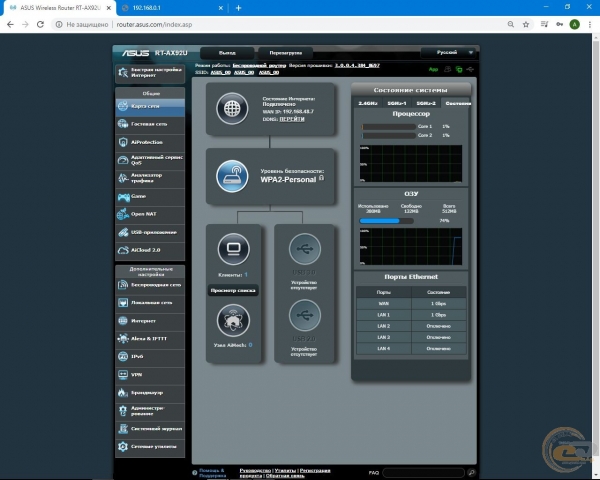
Task: Open Адаптивный сервис QoS
Action: (150, 160)
